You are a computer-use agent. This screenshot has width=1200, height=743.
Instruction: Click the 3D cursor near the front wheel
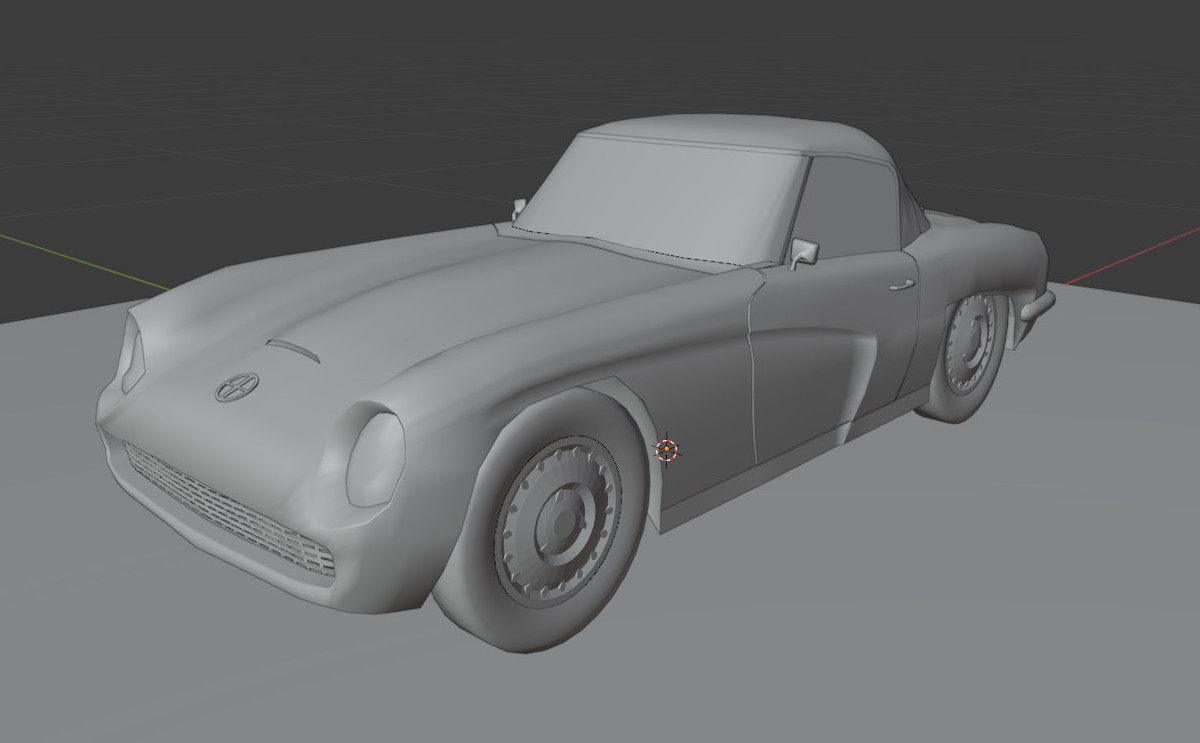pyautogui.click(x=667, y=450)
